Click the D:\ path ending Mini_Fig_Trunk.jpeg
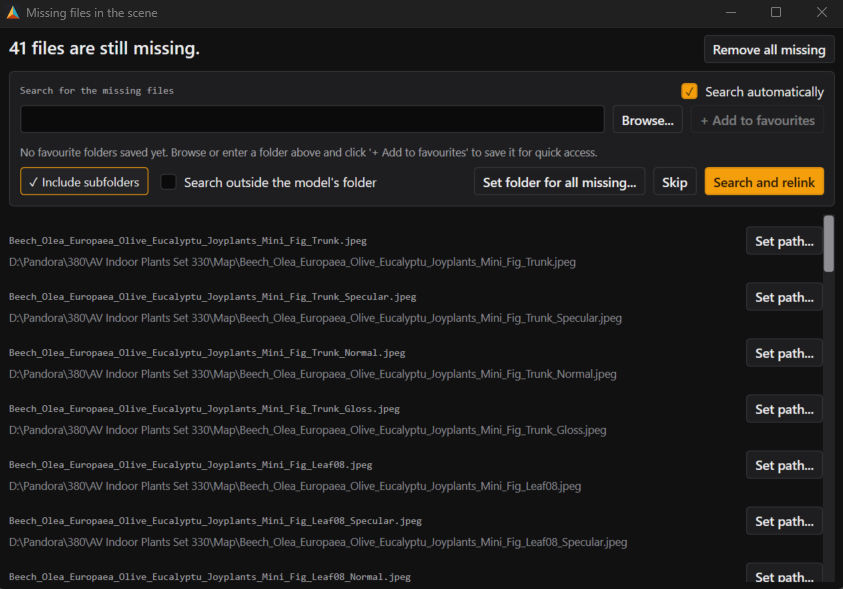 (292, 262)
